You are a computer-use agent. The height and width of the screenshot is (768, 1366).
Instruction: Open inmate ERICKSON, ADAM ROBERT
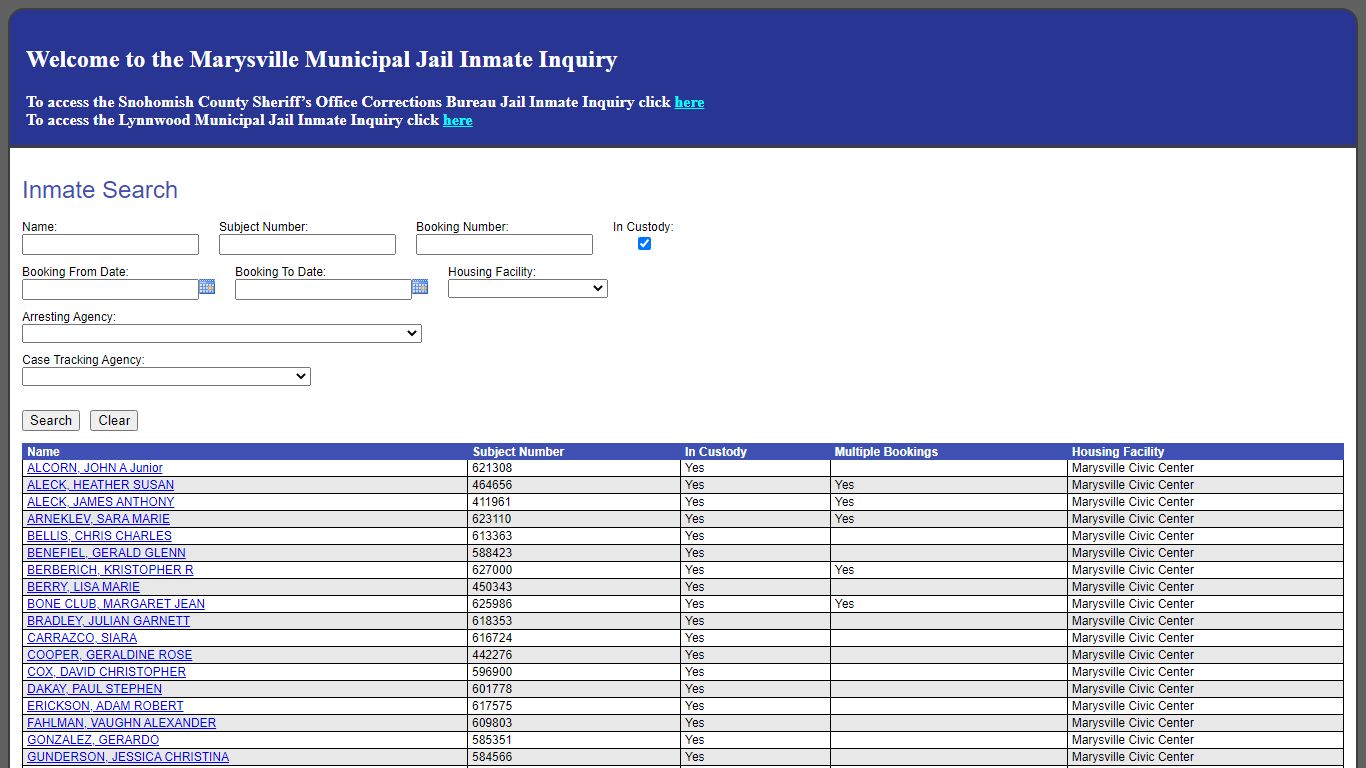click(x=105, y=706)
